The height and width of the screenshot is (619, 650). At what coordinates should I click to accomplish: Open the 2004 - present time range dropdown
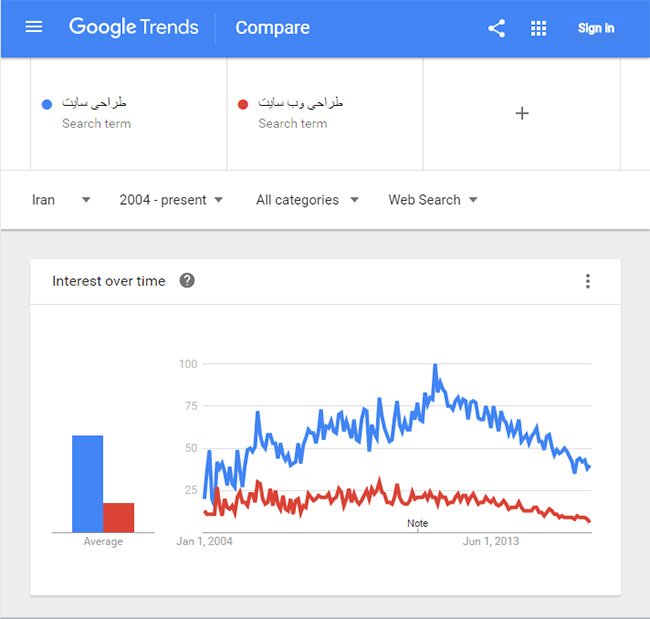tap(171, 200)
